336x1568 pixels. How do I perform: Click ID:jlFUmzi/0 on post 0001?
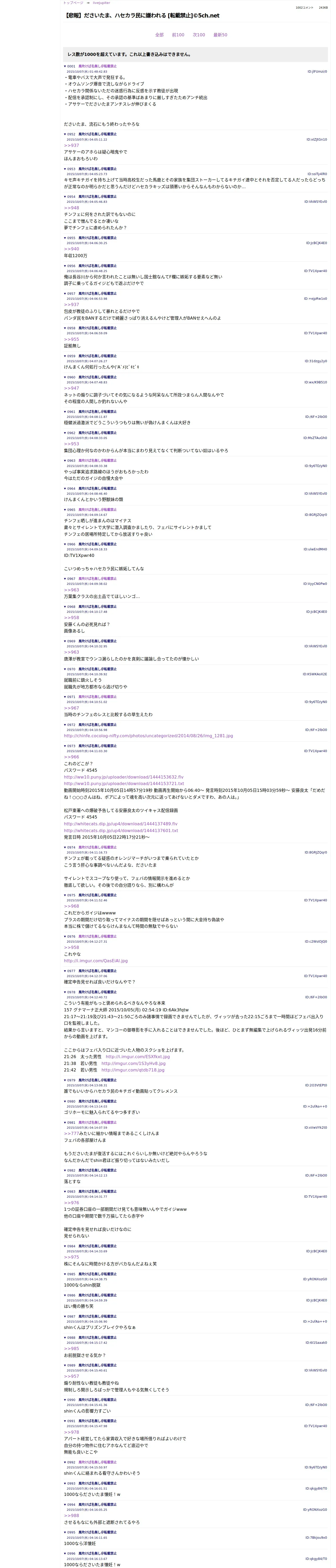point(317,72)
